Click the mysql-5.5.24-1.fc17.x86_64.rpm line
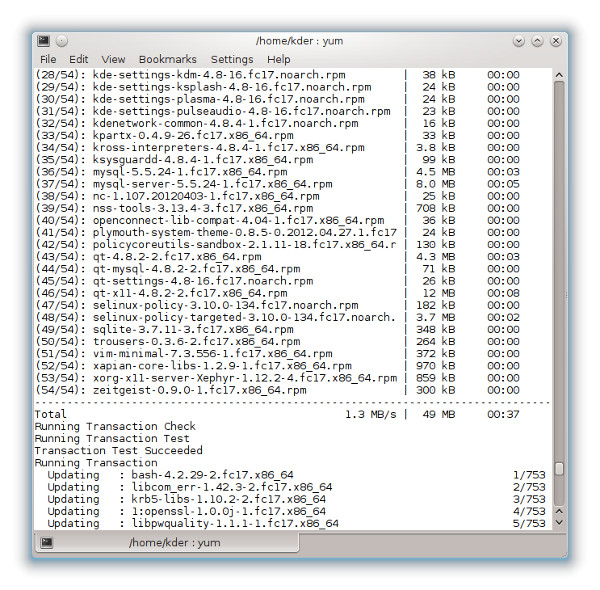 pyautogui.click(x=278, y=172)
